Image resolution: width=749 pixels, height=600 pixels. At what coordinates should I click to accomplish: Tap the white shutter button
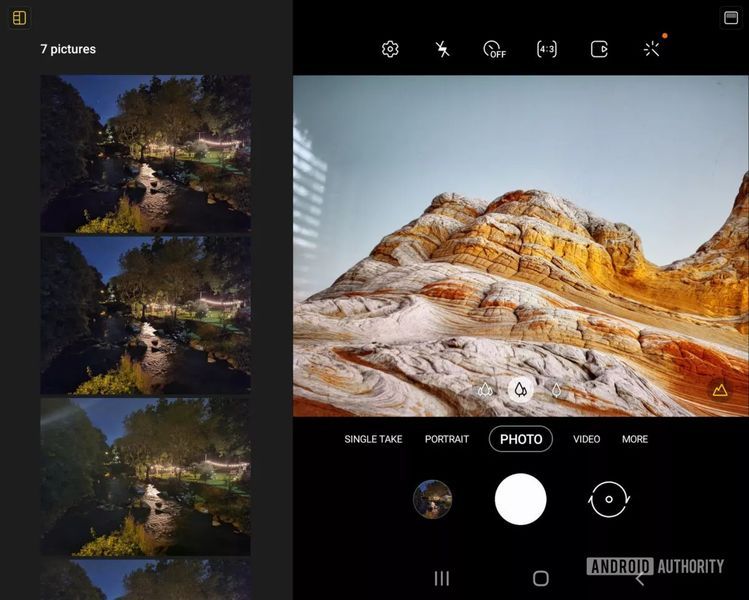click(x=521, y=499)
